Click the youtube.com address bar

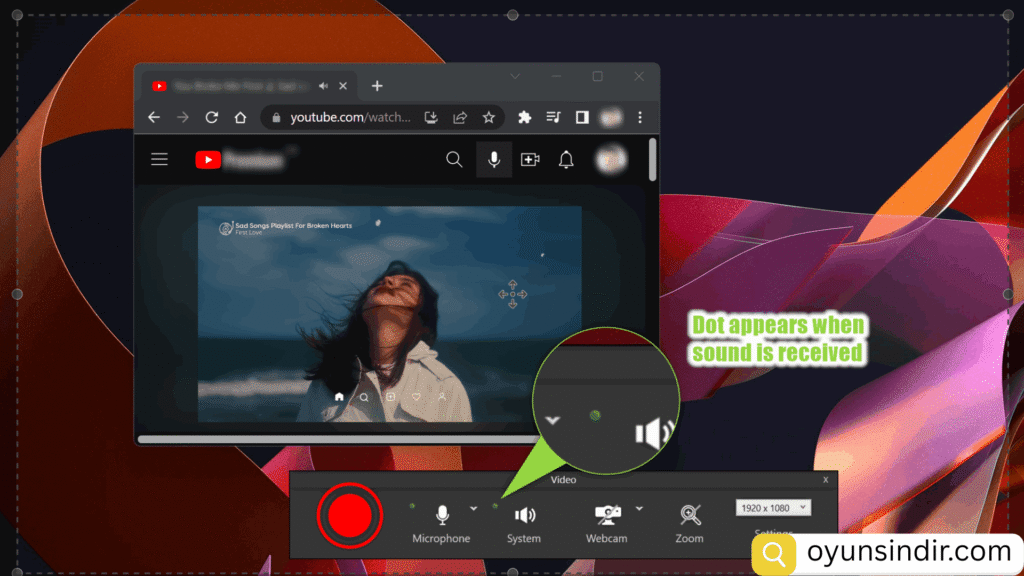350,117
